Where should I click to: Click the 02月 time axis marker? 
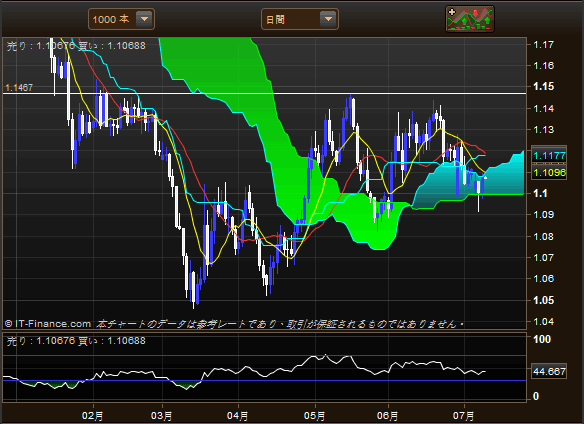[92, 416]
